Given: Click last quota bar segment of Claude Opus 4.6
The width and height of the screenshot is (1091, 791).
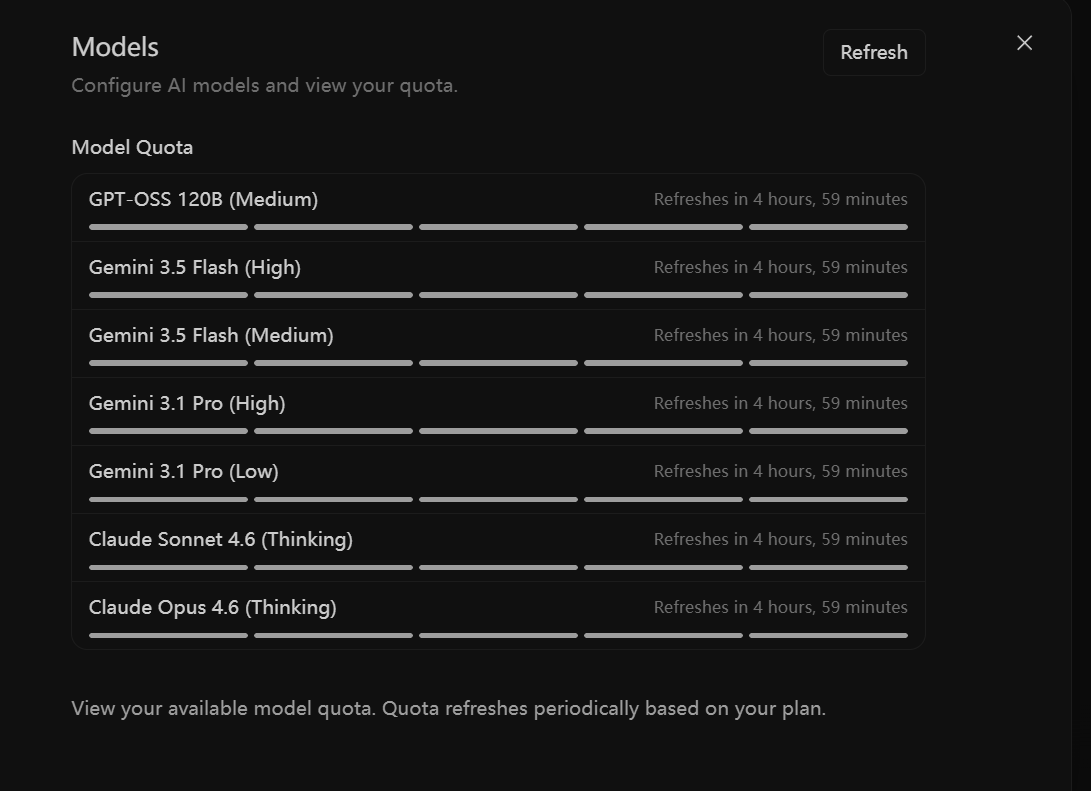Looking at the screenshot, I should (x=828, y=635).
